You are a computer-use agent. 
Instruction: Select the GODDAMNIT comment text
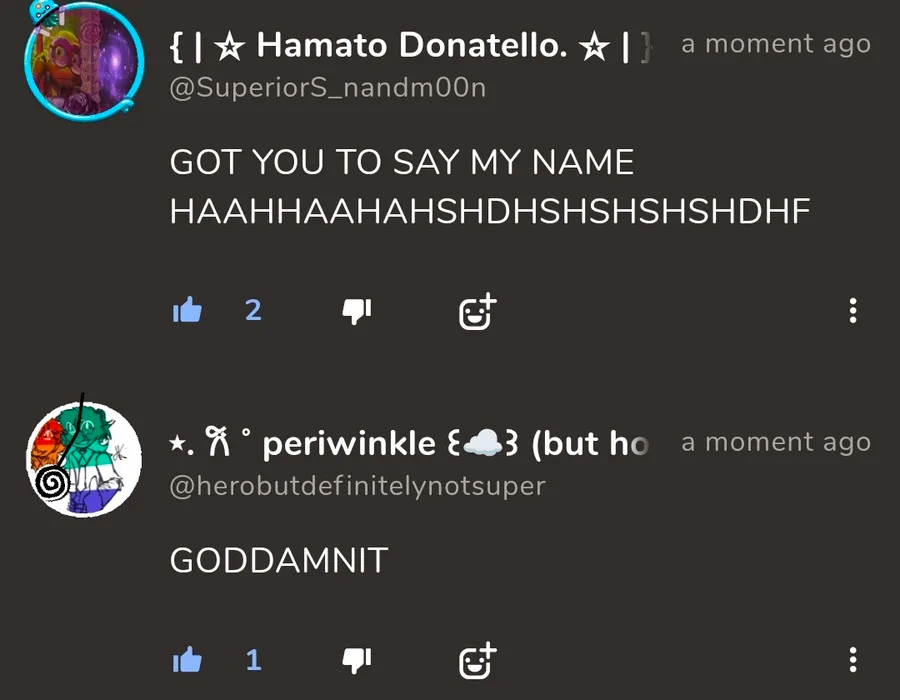pos(279,560)
